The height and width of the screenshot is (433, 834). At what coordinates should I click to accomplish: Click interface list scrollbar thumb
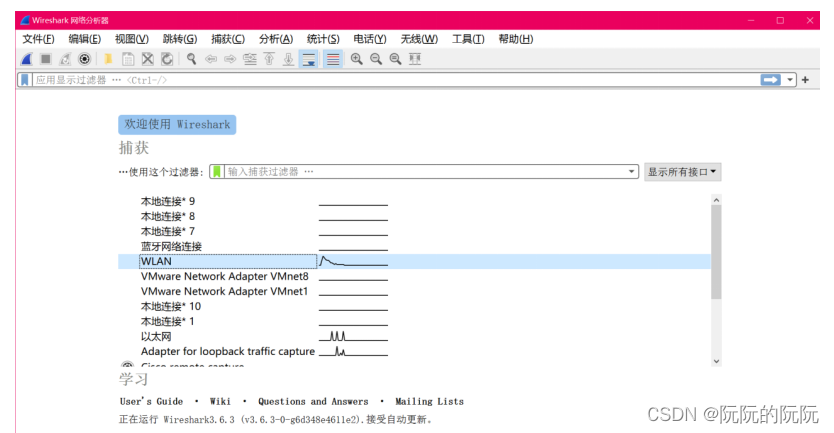click(x=716, y=252)
